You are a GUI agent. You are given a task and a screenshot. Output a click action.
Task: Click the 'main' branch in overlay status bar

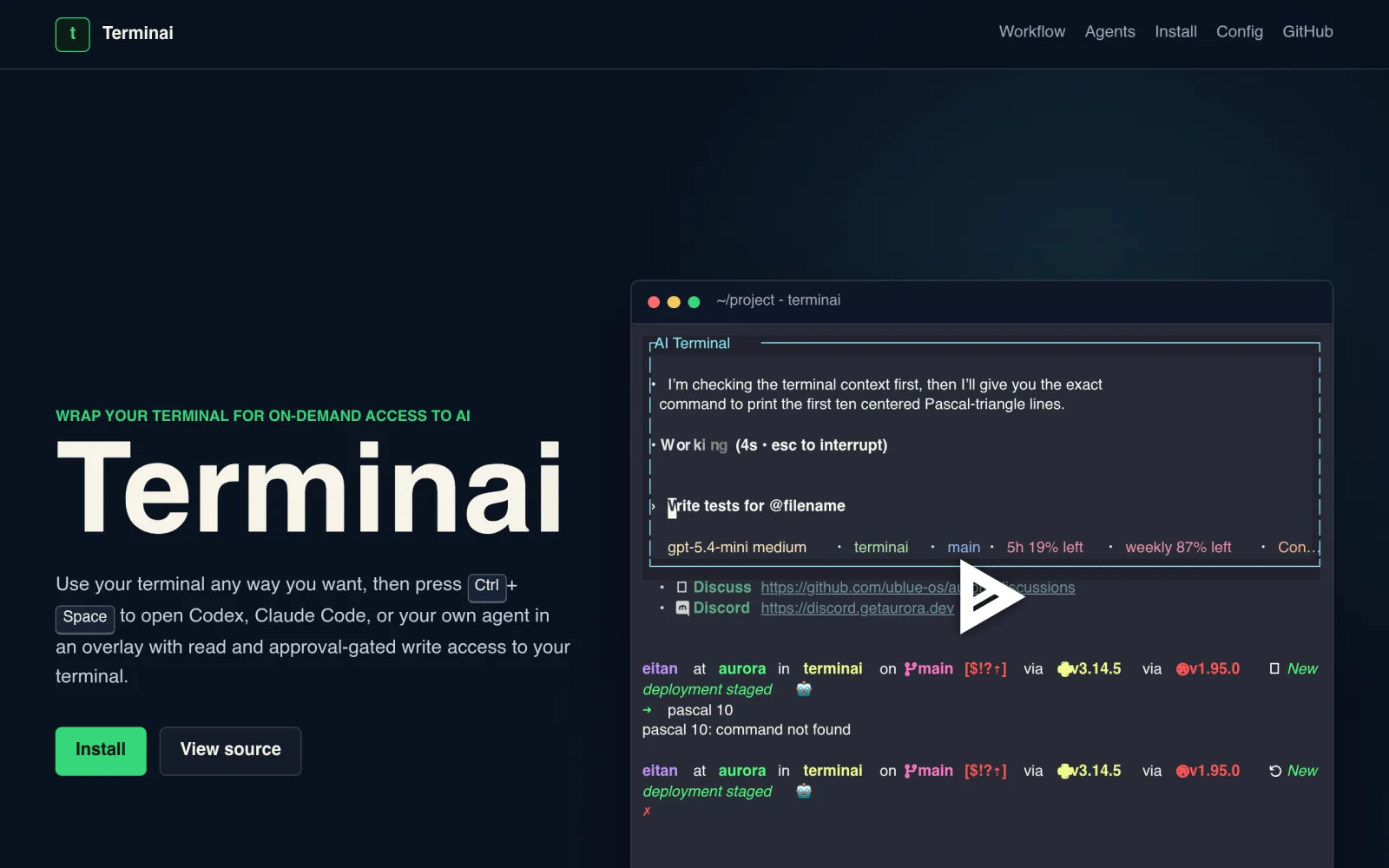(964, 548)
